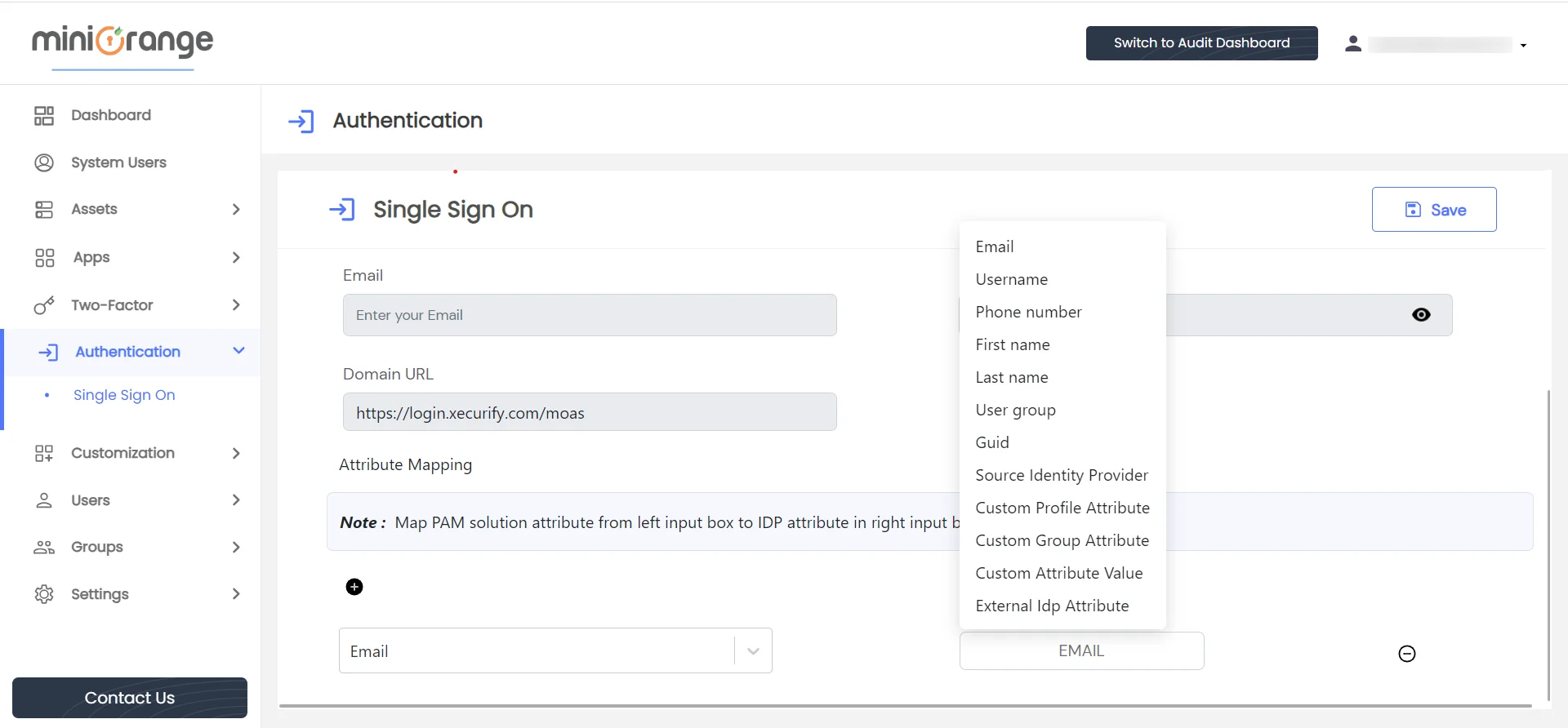Toggle password visibility eye icon
Screen dimensions: 1568x728
coord(1421,315)
